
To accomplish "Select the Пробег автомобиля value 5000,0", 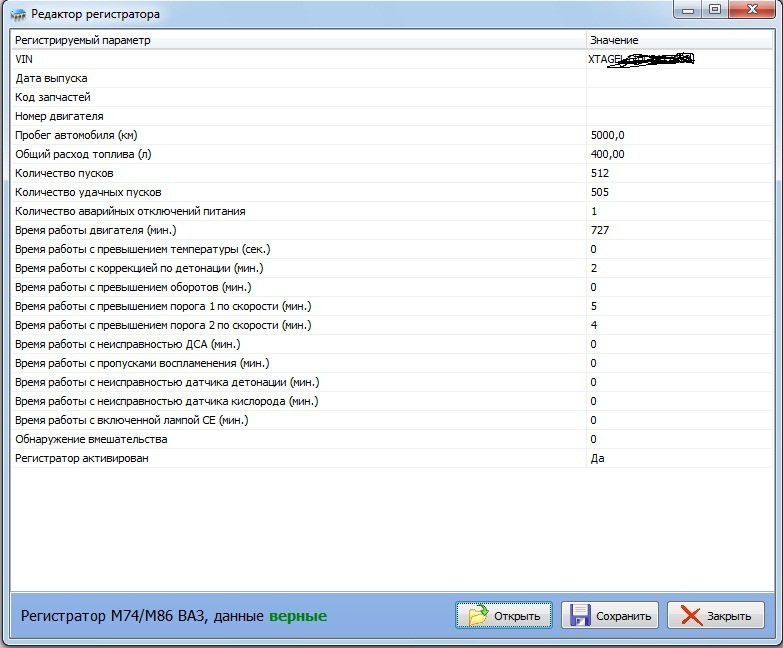I will pos(609,135).
